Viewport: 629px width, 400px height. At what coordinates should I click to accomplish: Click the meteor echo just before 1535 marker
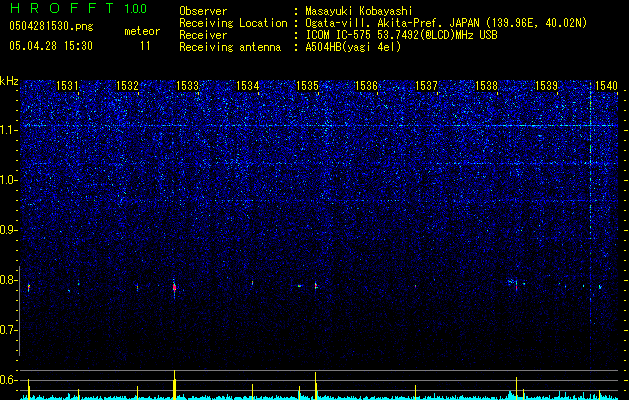tap(316, 286)
